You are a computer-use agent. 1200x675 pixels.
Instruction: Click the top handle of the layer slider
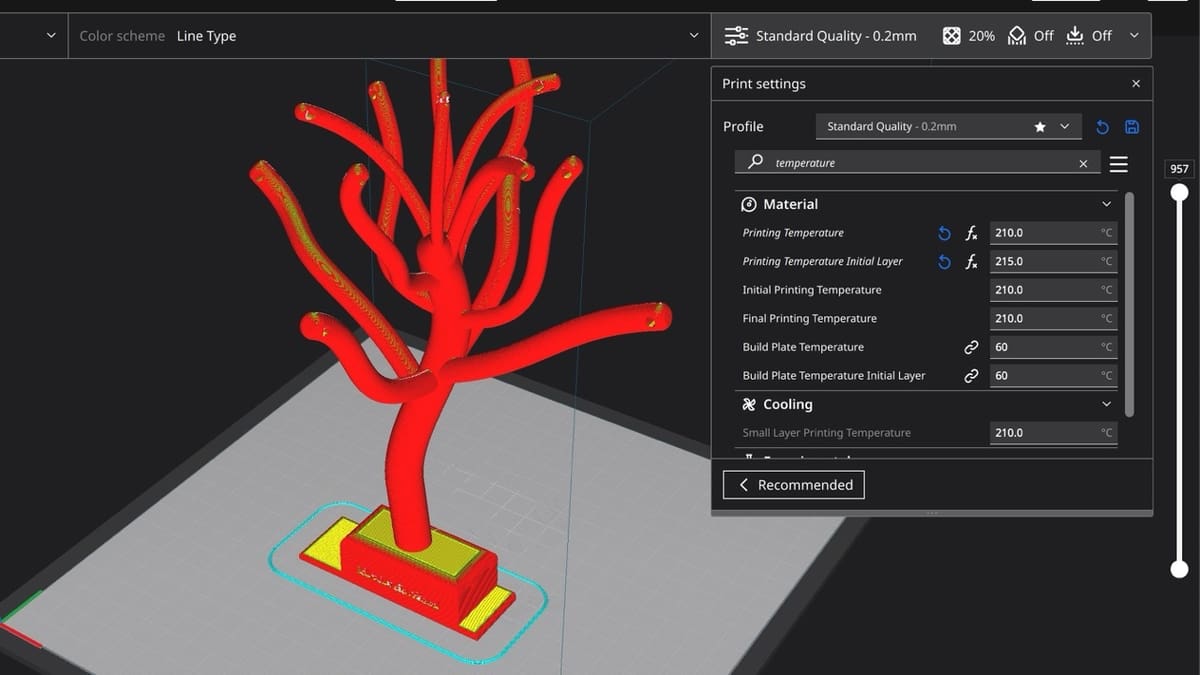click(1180, 192)
